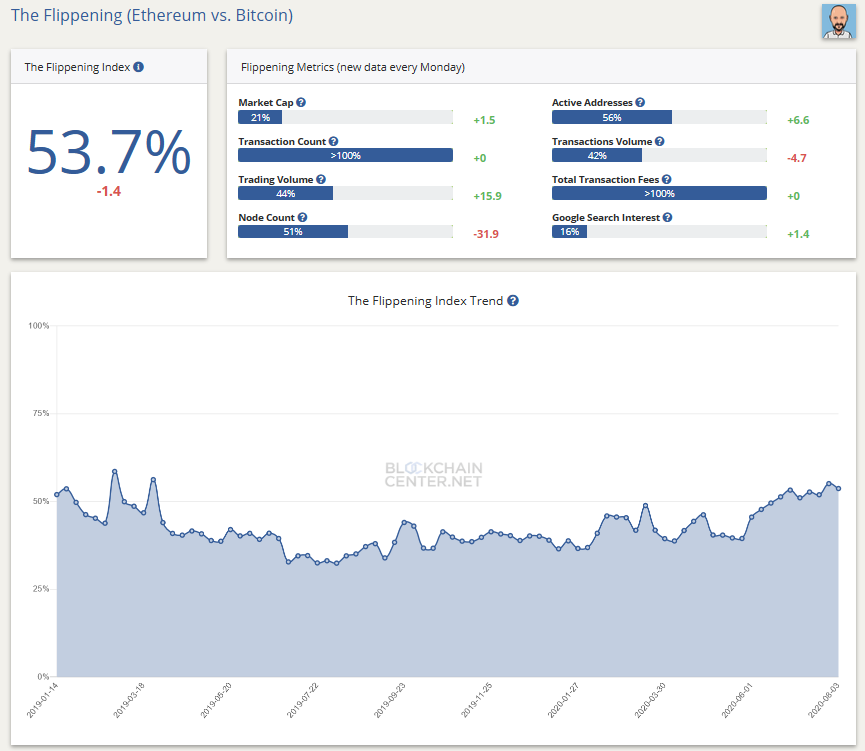This screenshot has height=751, width=865.
Task: Click the Blockchaincenter.net watermark in chart
Action: pyautogui.click(x=434, y=474)
